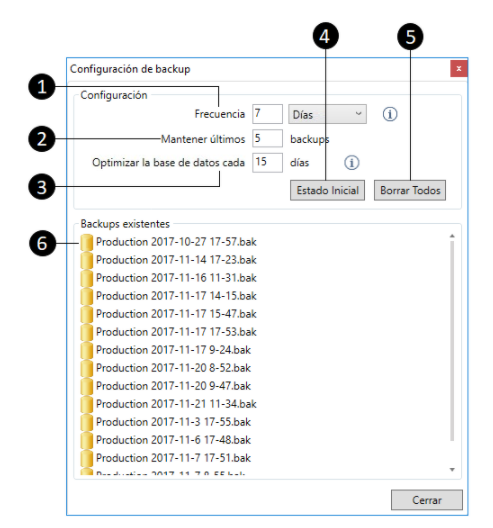493x528 pixels.
Task: Select Production 2017-11-20 9-47.bak text
Action: pyautogui.click(x=173, y=386)
